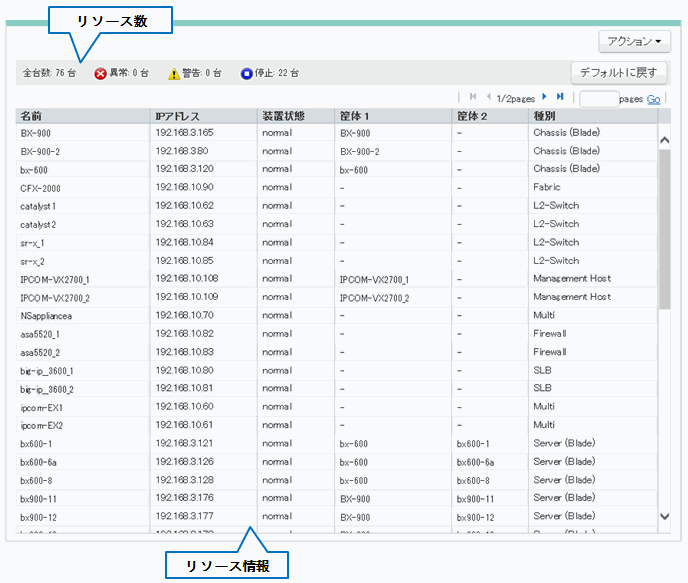This screenshot has width=688, height=583.
Task: Open the アクション dropdown menu
Action: pyautogui.click(x=634, y=41)
